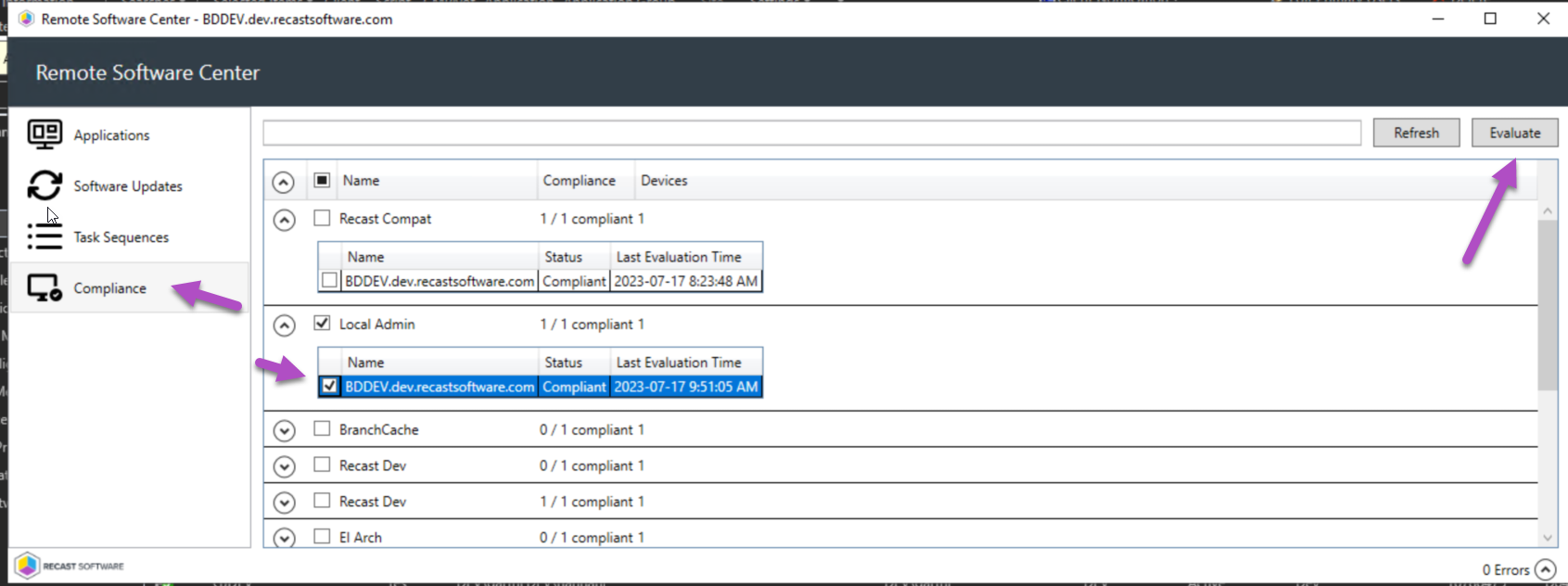Click the Applications sidebar icon

(45, 134)
